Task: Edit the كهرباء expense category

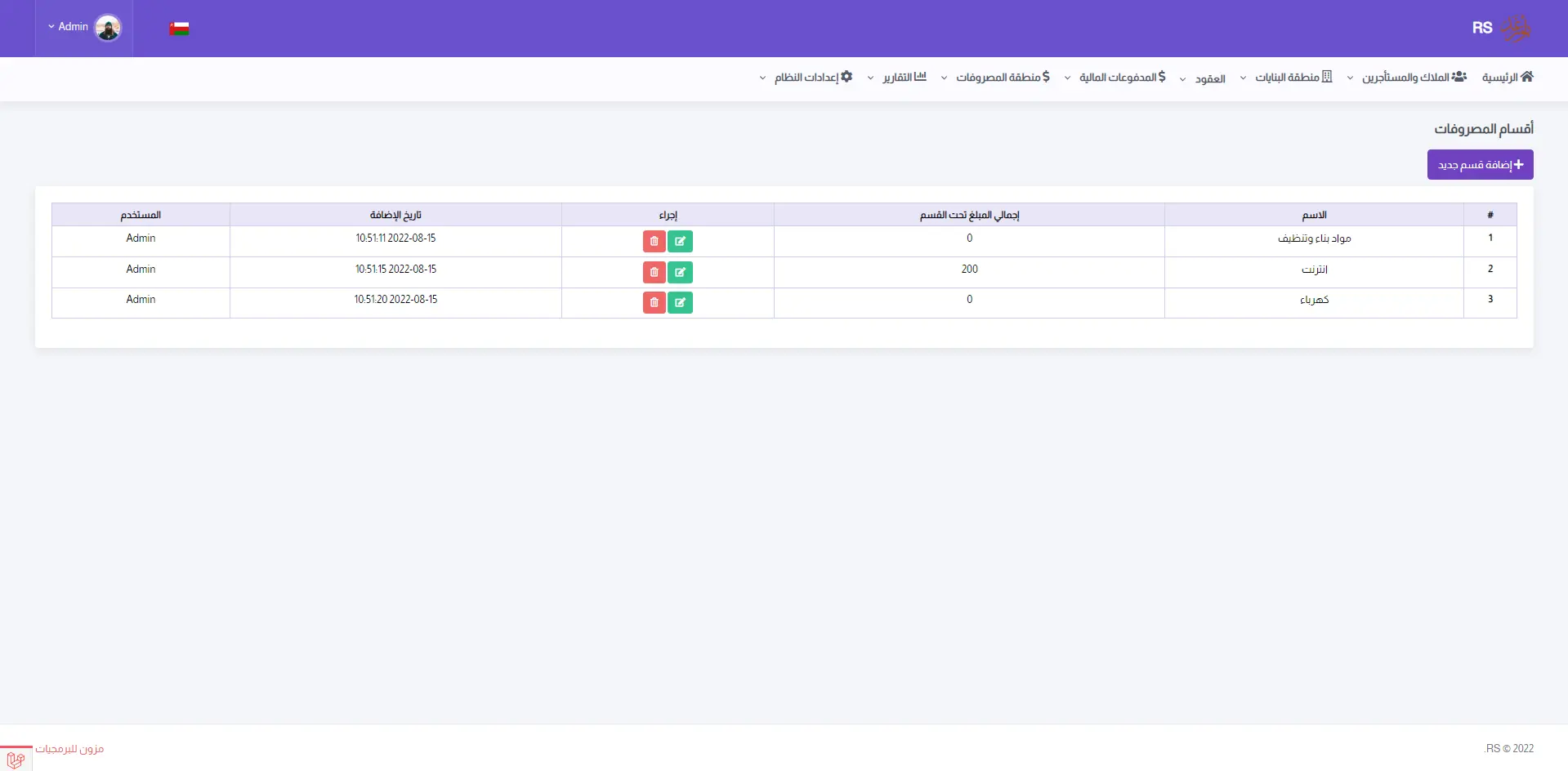Action: tap(680, 303)
